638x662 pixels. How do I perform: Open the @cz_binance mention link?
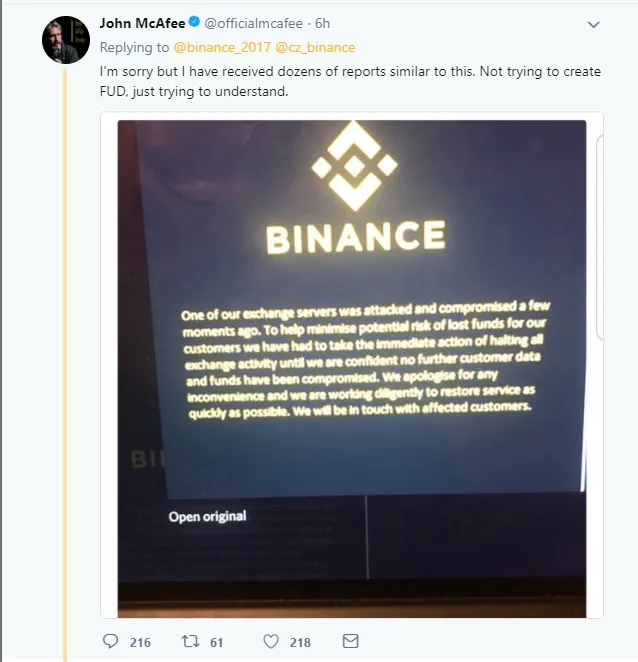pos(315,47)
